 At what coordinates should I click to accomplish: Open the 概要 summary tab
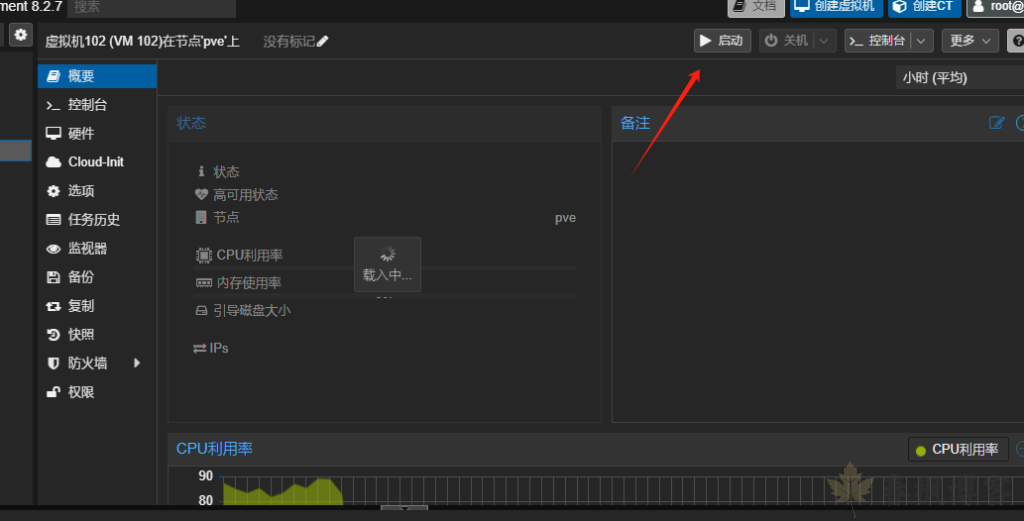pyautogui.click(x=97, y=76)
